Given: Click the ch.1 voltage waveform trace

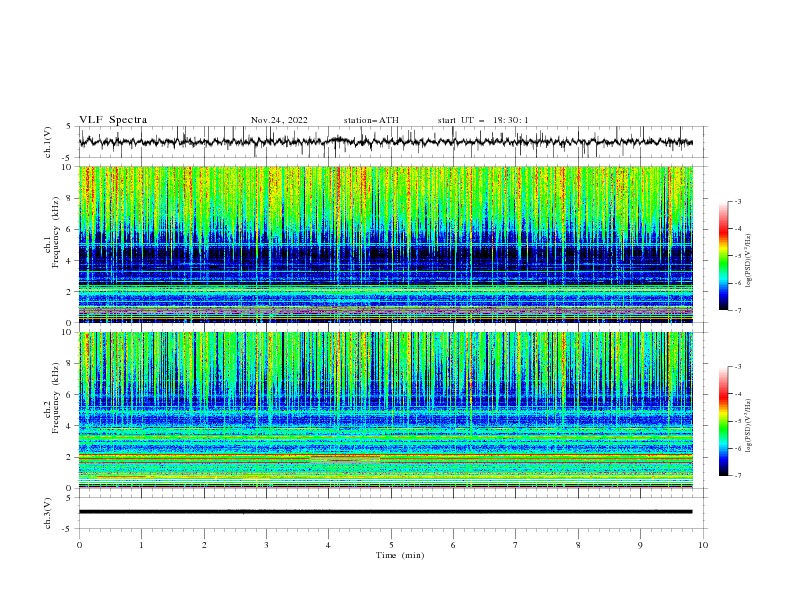Looking at the screenshot, I should pos(385,142).
